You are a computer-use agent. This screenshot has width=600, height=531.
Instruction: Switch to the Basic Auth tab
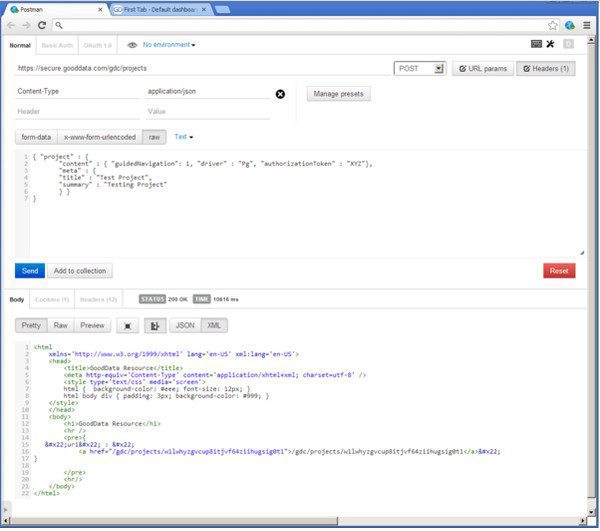coord(57,45)
